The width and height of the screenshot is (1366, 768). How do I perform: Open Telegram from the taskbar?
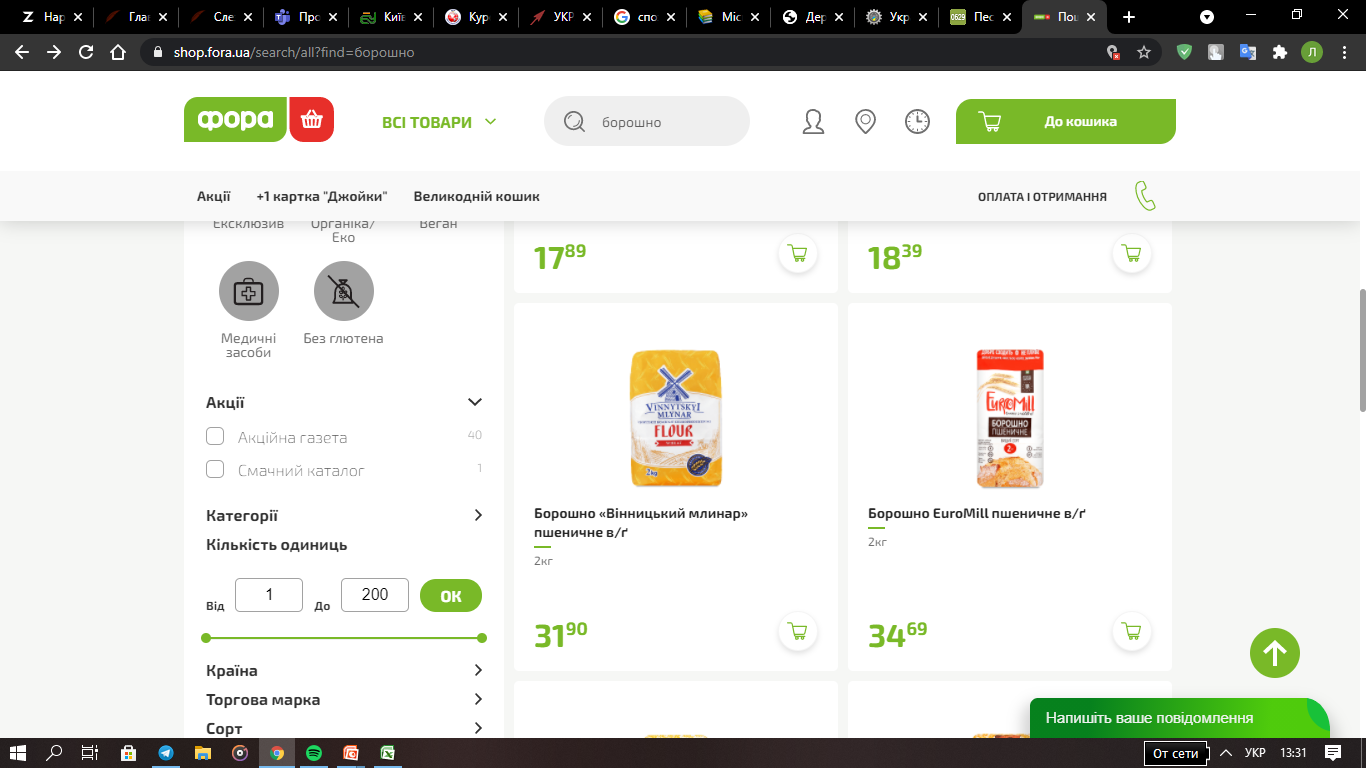[165, 753]
